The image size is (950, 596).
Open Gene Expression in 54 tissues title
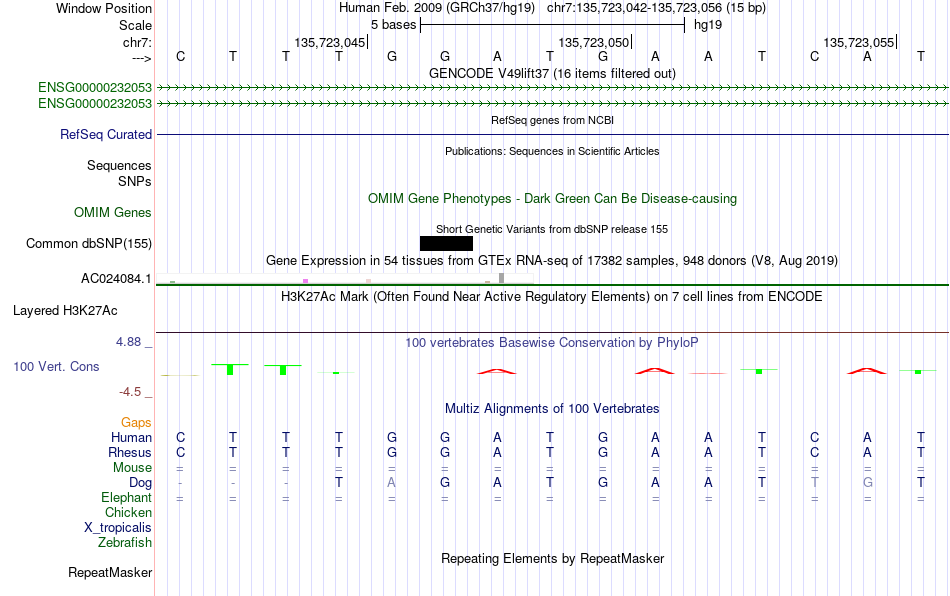(552, 260)
